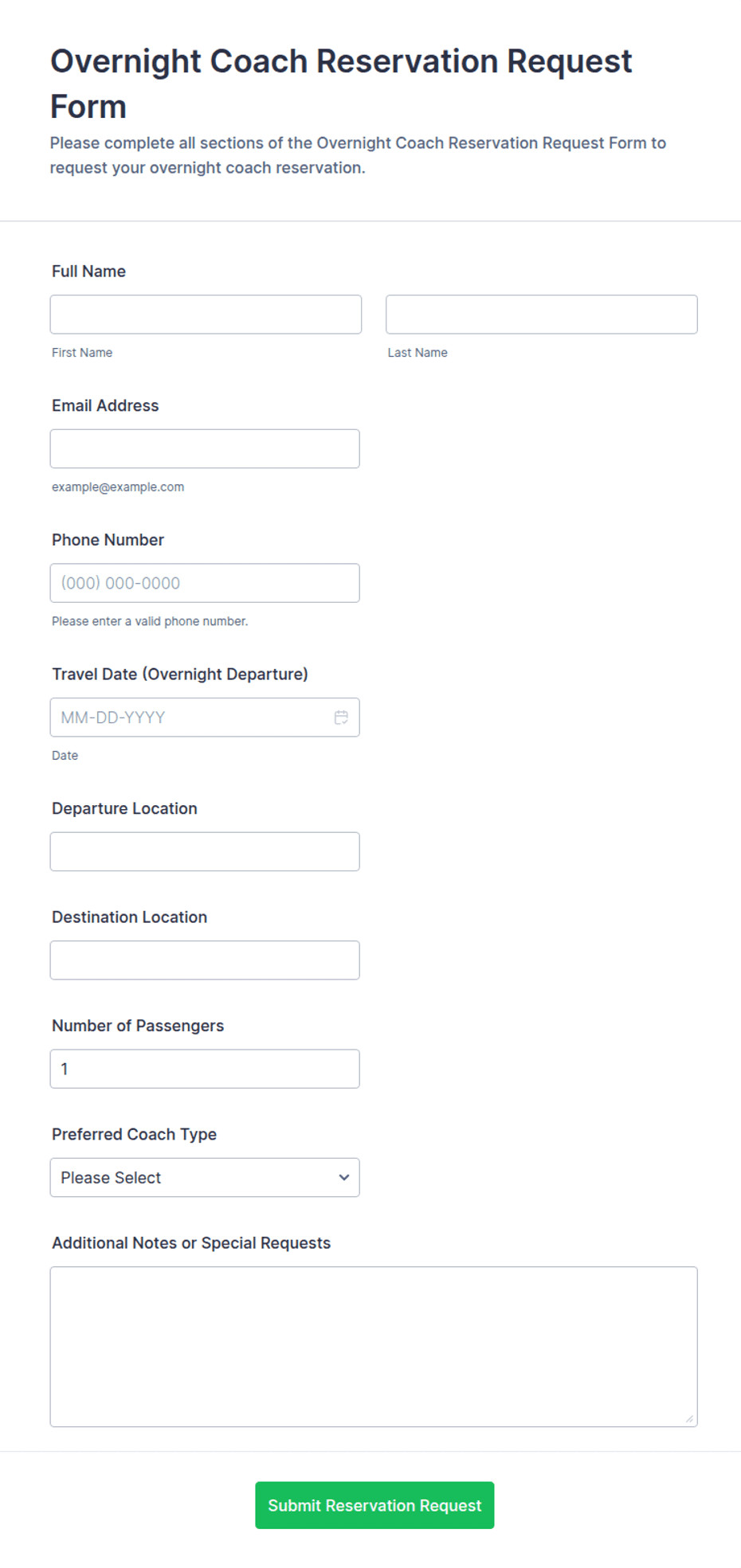
Task: Click the Email Address input box
Action: pyautogui.click(x=205, y=449)
